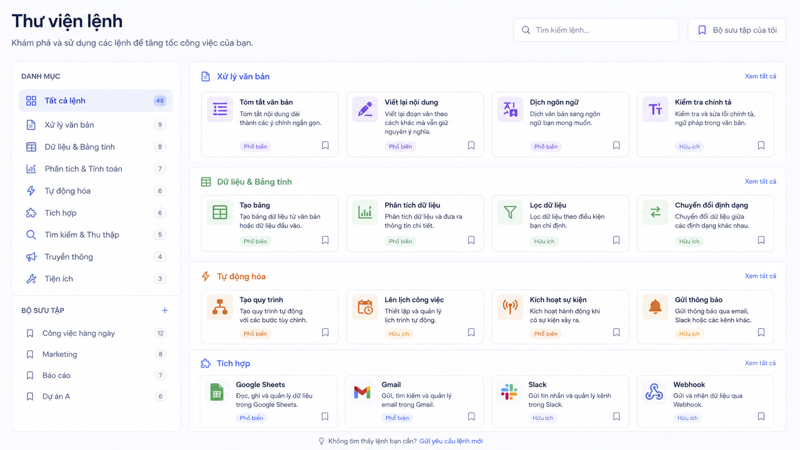Click the Lọc dữ liệu funnel icon
This screenshot has width=800, height=450.
click(x=510, y=212)
